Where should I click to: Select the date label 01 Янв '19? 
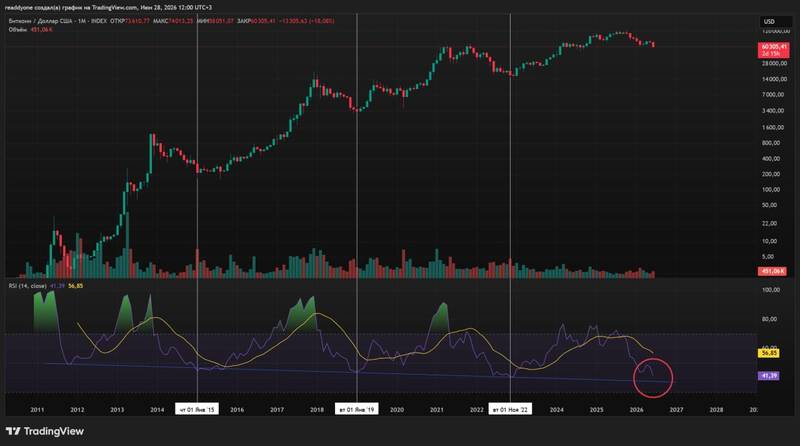coord(357,409)
